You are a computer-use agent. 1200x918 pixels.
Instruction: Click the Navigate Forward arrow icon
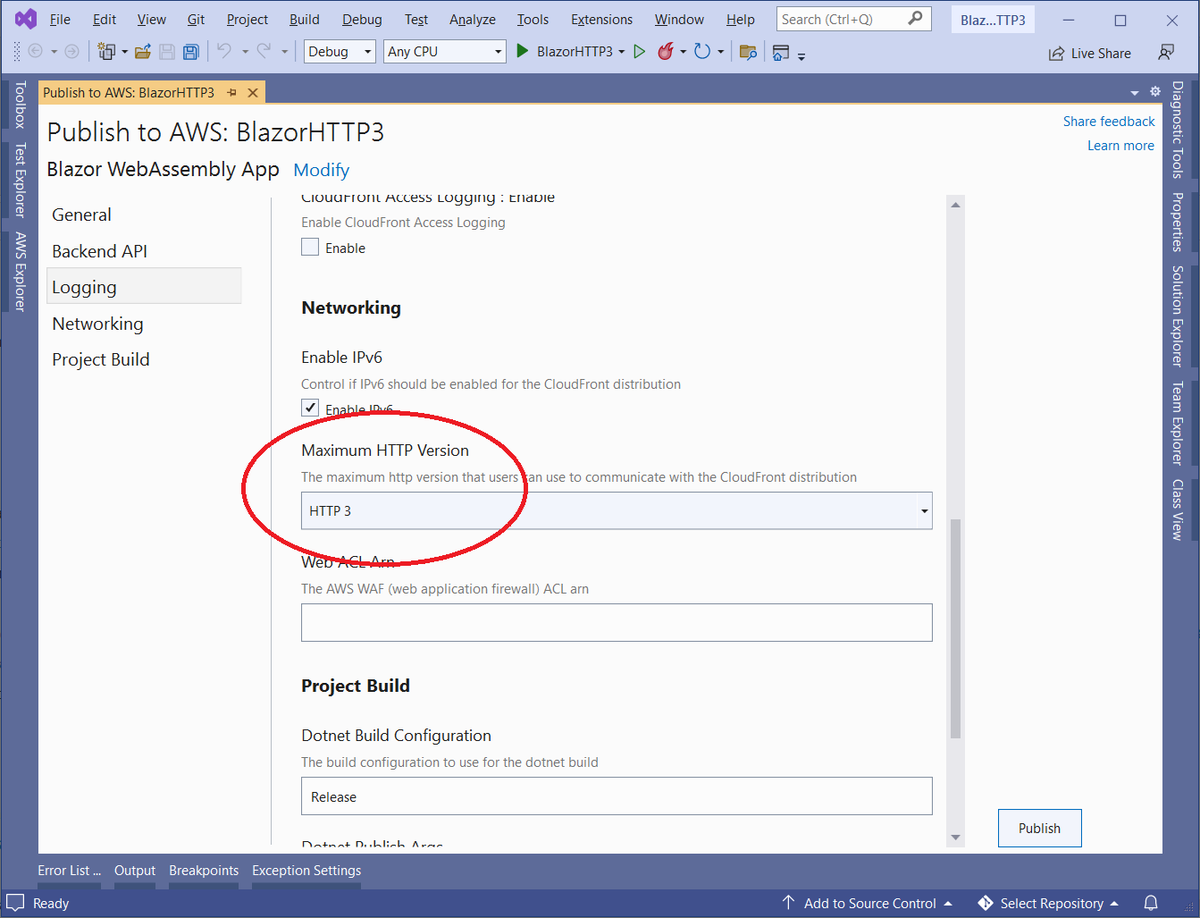coord(71,51)
